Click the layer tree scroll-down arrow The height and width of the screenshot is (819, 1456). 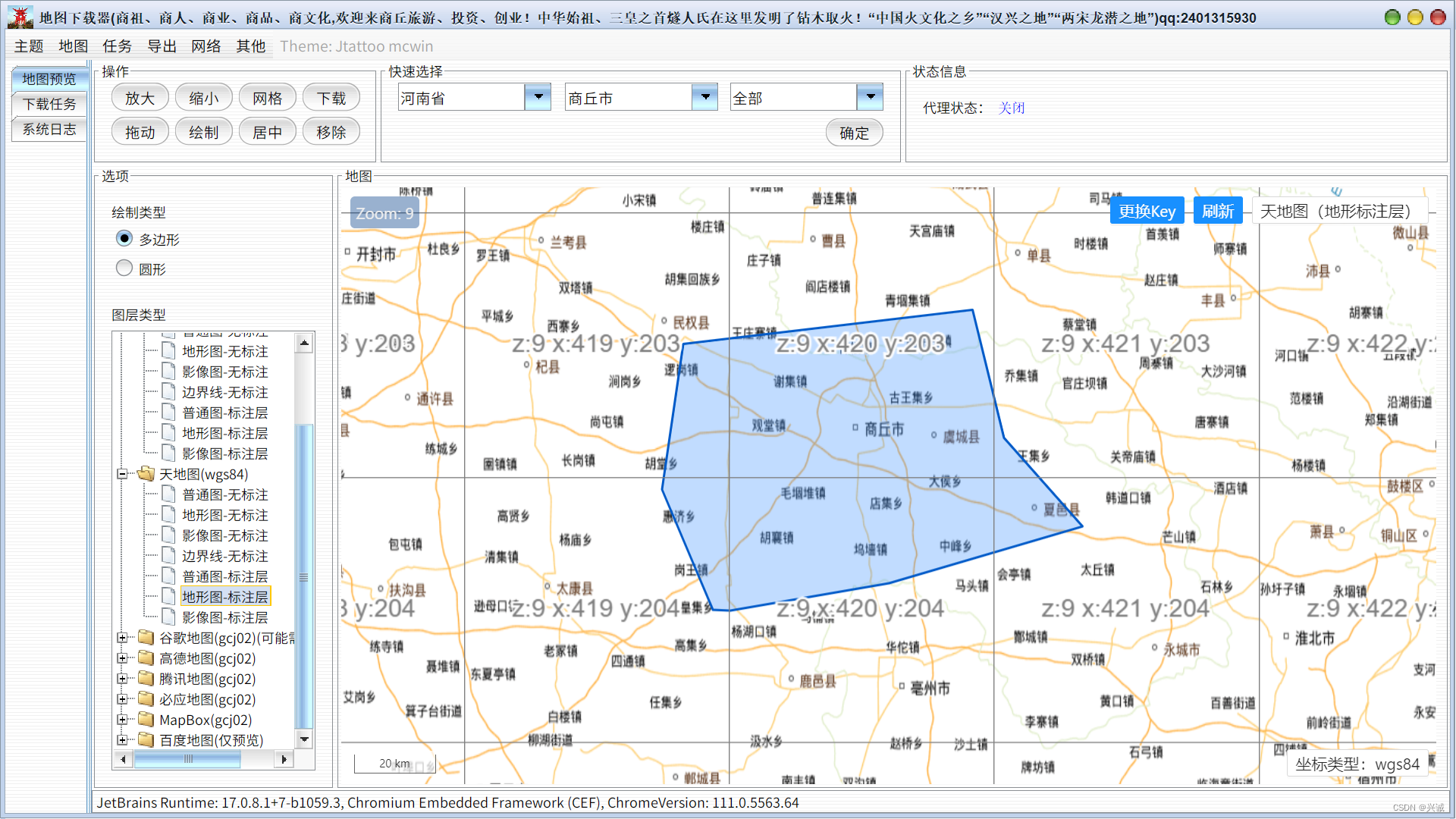coord(304,739)
